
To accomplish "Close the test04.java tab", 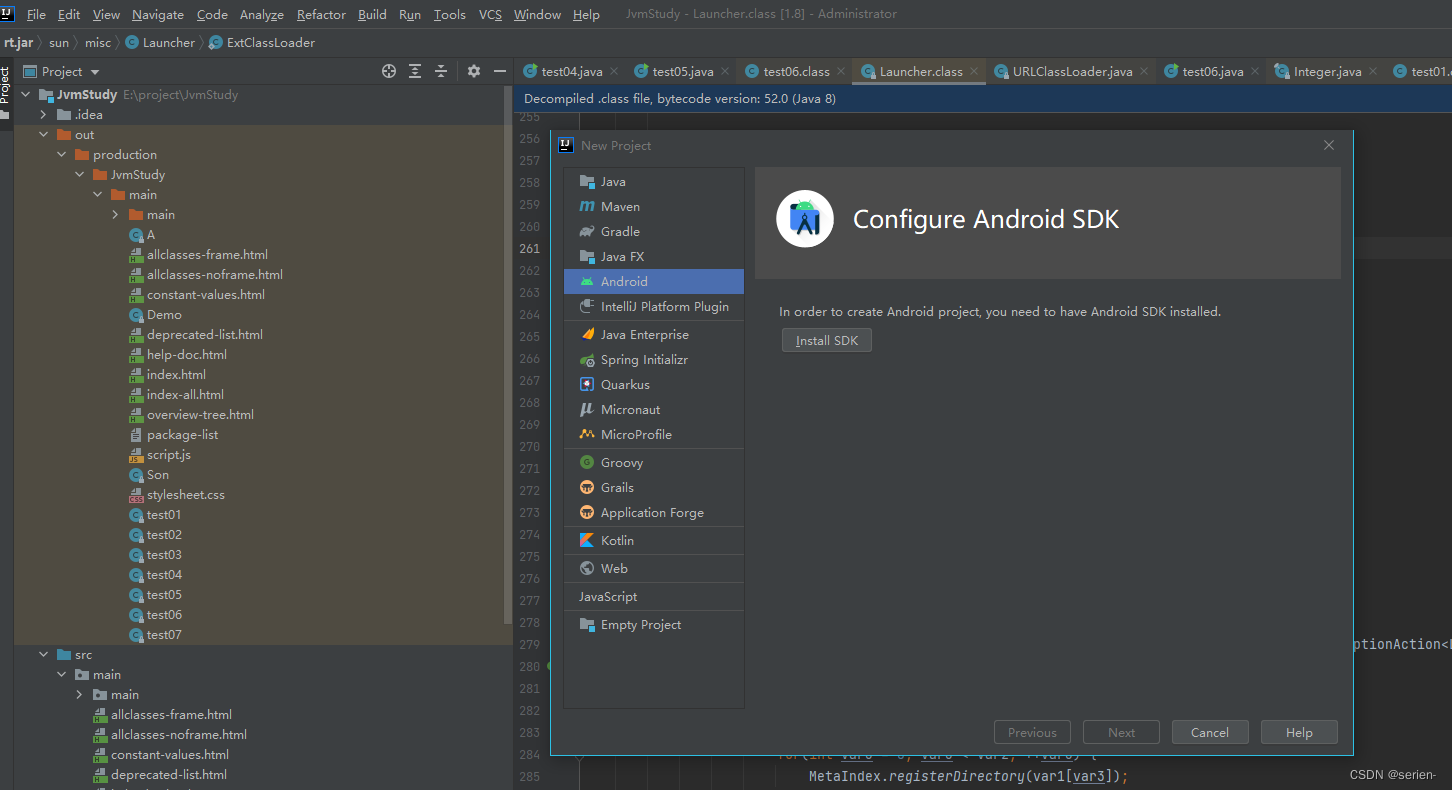I will tap(614, 71).
